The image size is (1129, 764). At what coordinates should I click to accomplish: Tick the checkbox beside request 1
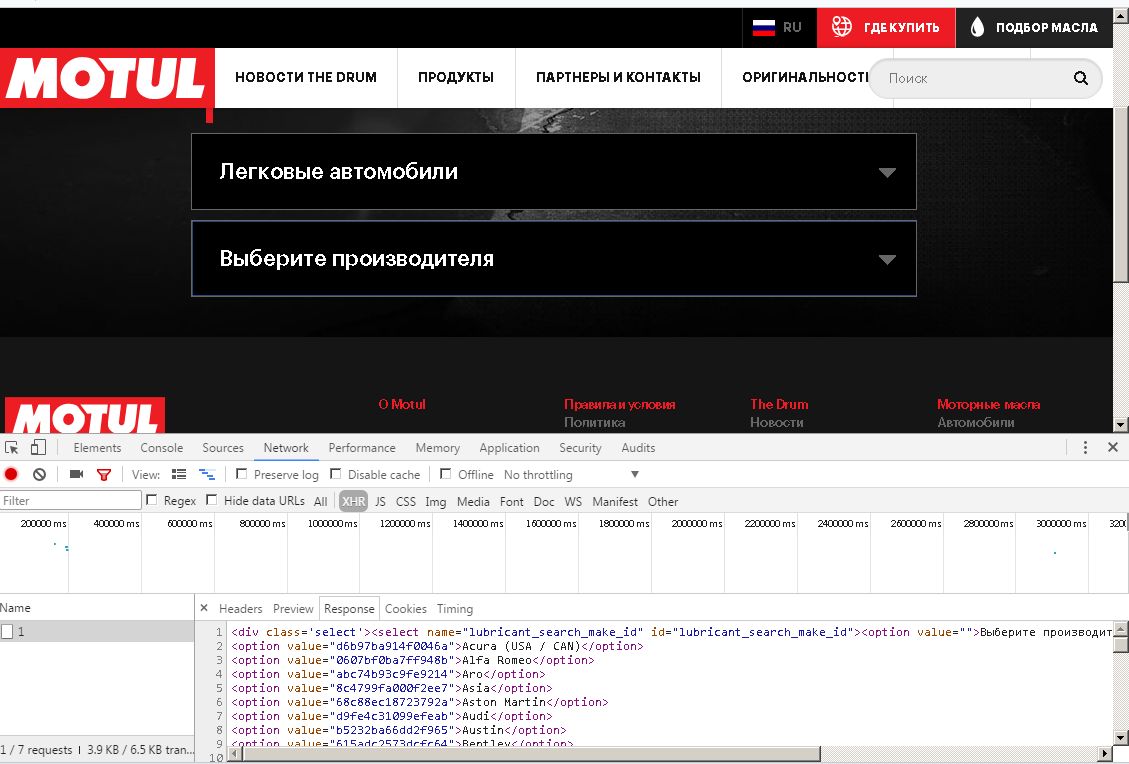[x=7, y=632]
